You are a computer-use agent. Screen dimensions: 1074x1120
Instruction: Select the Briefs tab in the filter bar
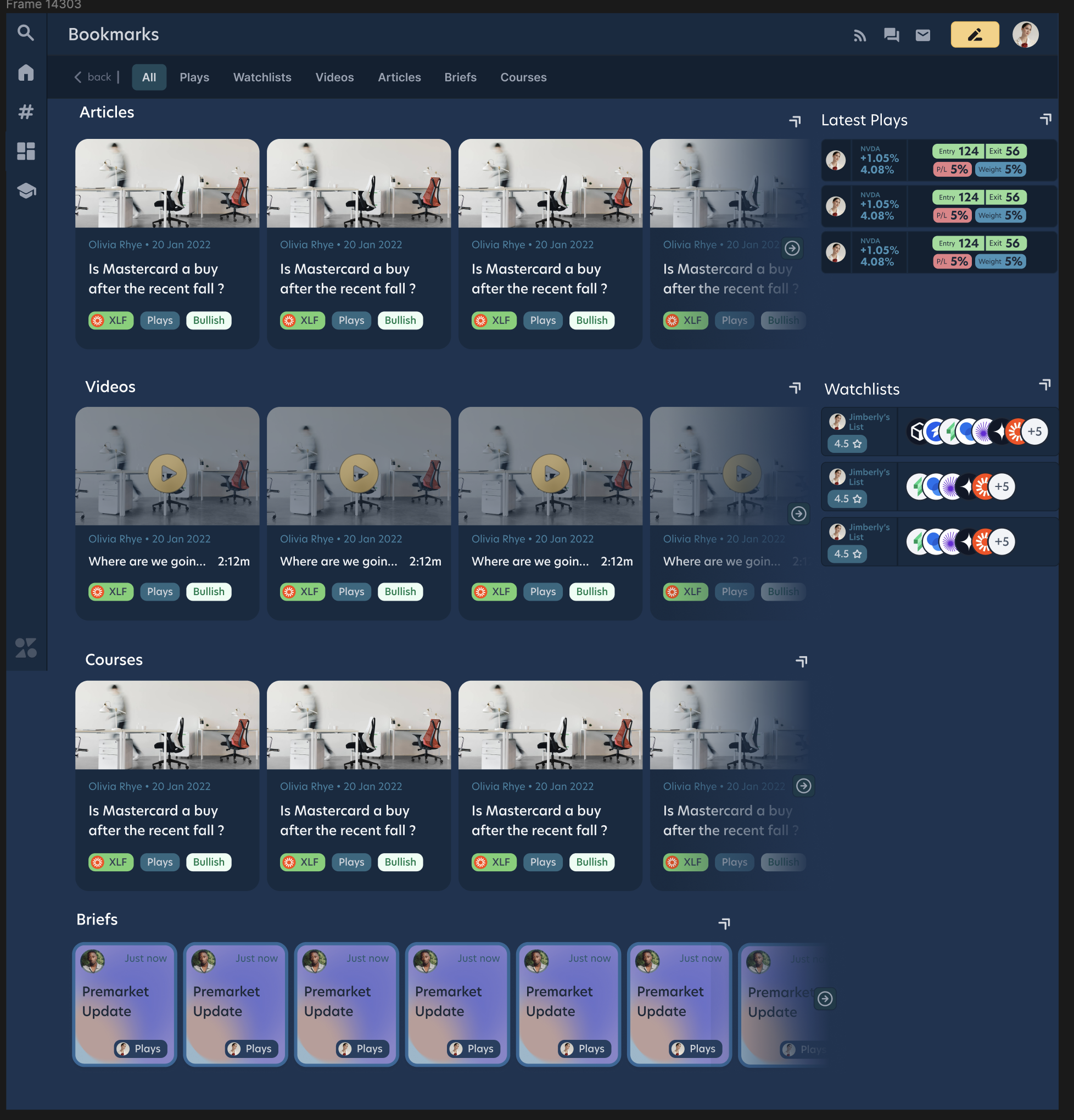[460, 77]
